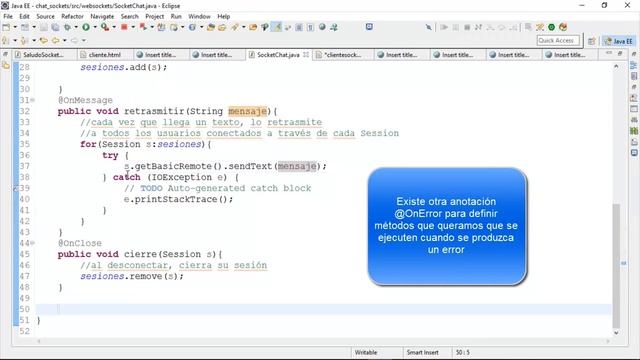
Task: Click the Step Over debug icon
Action: tap(502, 27)
